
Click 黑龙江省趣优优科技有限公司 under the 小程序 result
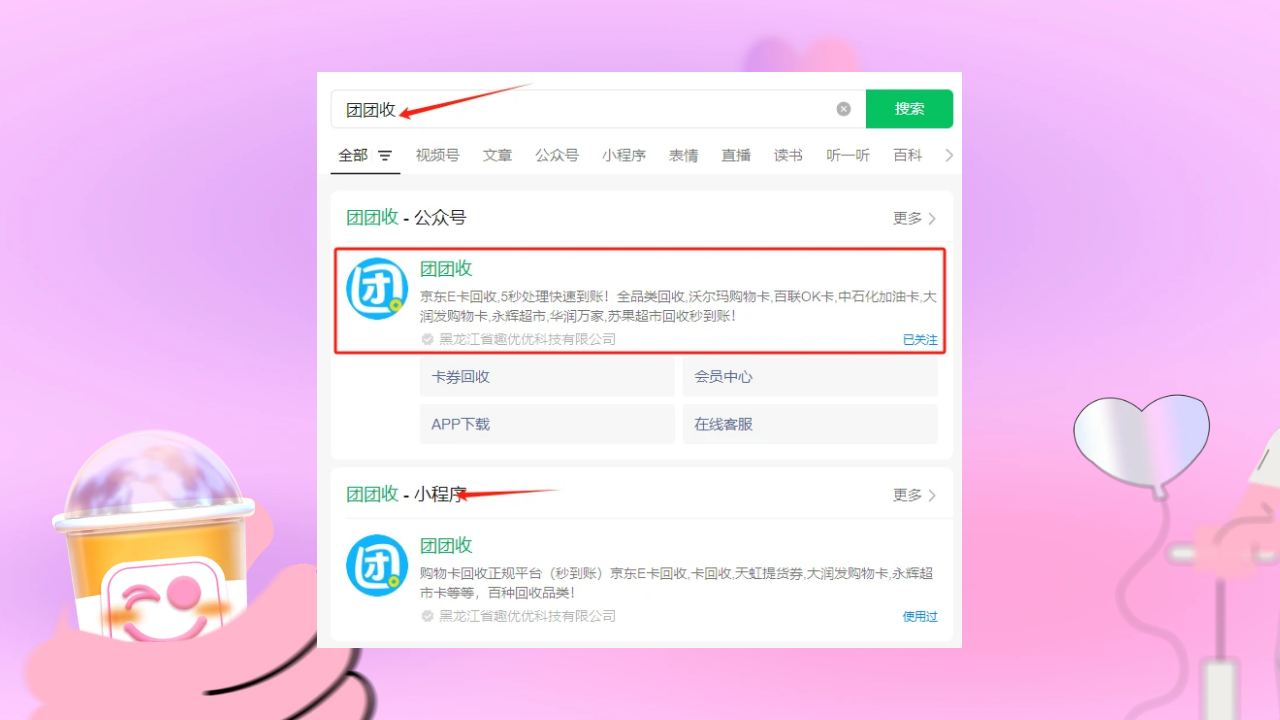click(528, 616)
